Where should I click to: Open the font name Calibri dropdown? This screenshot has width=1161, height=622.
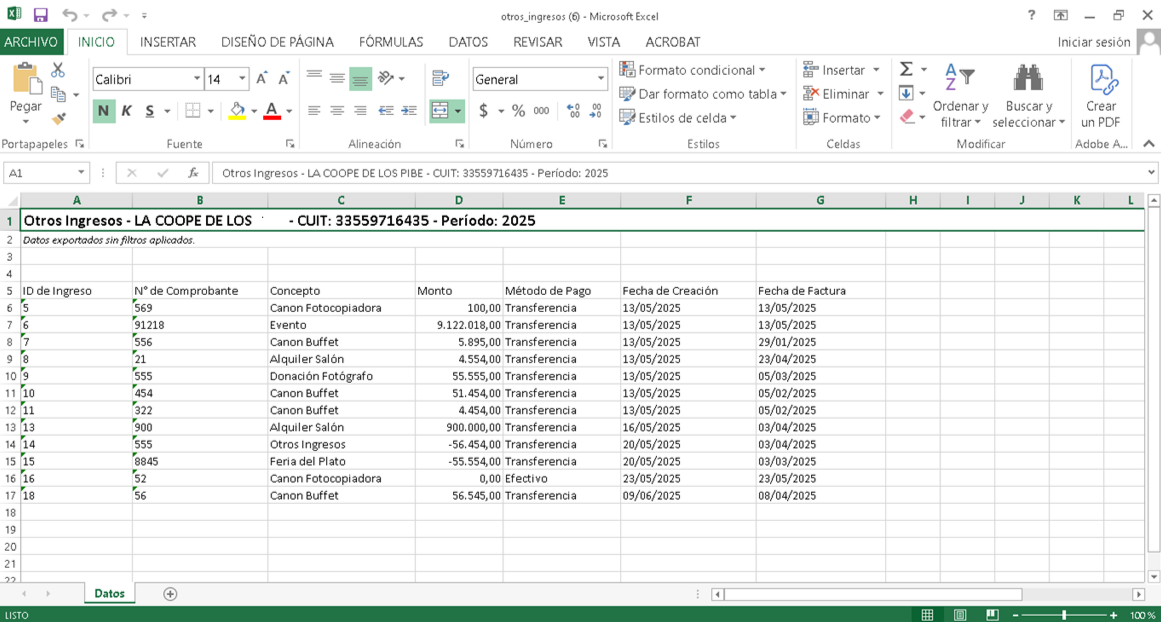click(x=197, y=79)
